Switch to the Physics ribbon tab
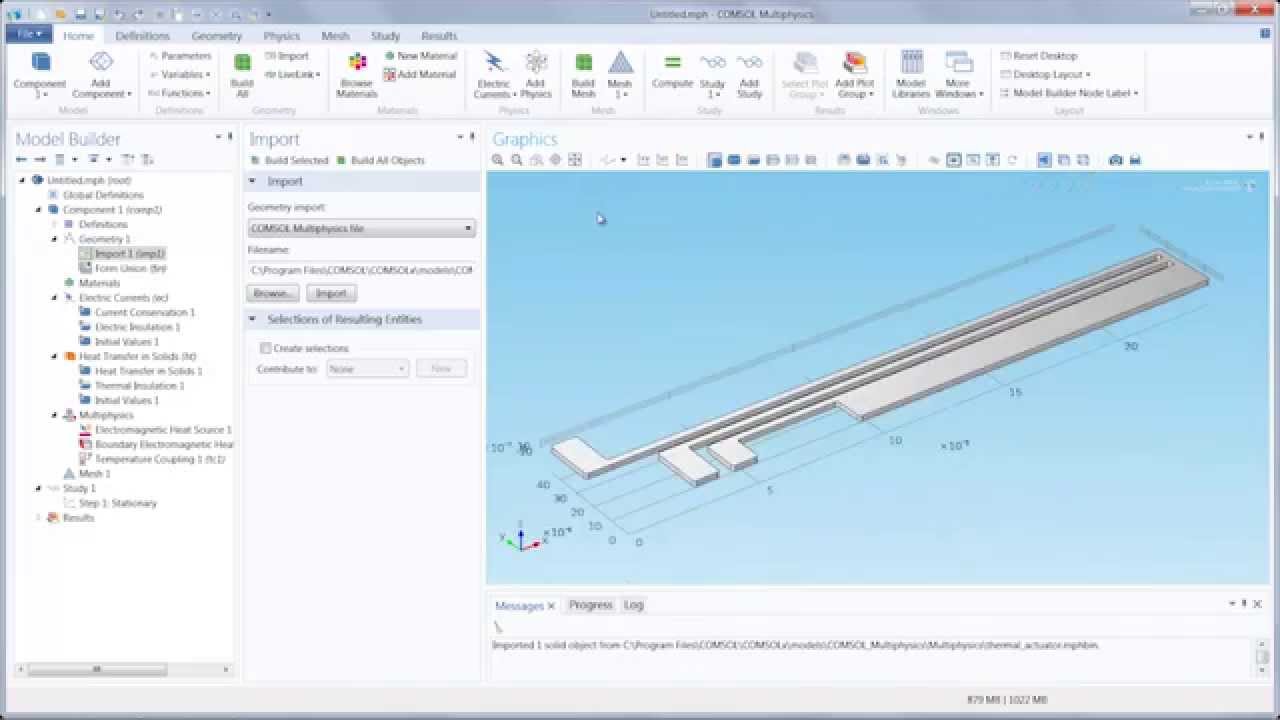The height and width of the screenshot is (720, 1280). tap(282, 36)
